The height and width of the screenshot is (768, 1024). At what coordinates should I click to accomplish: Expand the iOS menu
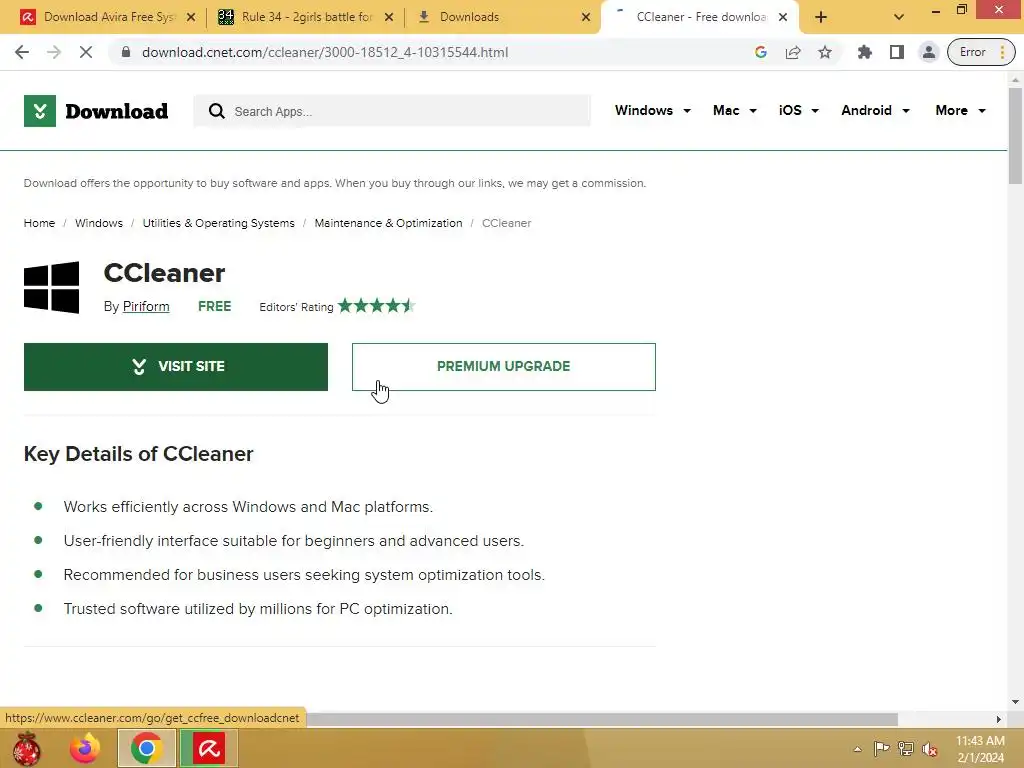798,110
